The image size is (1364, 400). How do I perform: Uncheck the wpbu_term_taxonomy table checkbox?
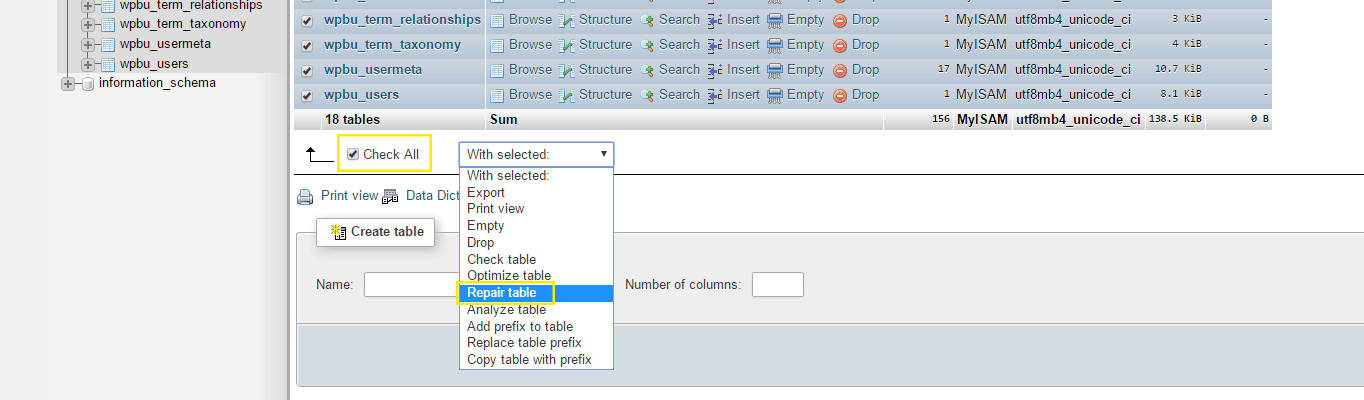(x=307, y=45)
